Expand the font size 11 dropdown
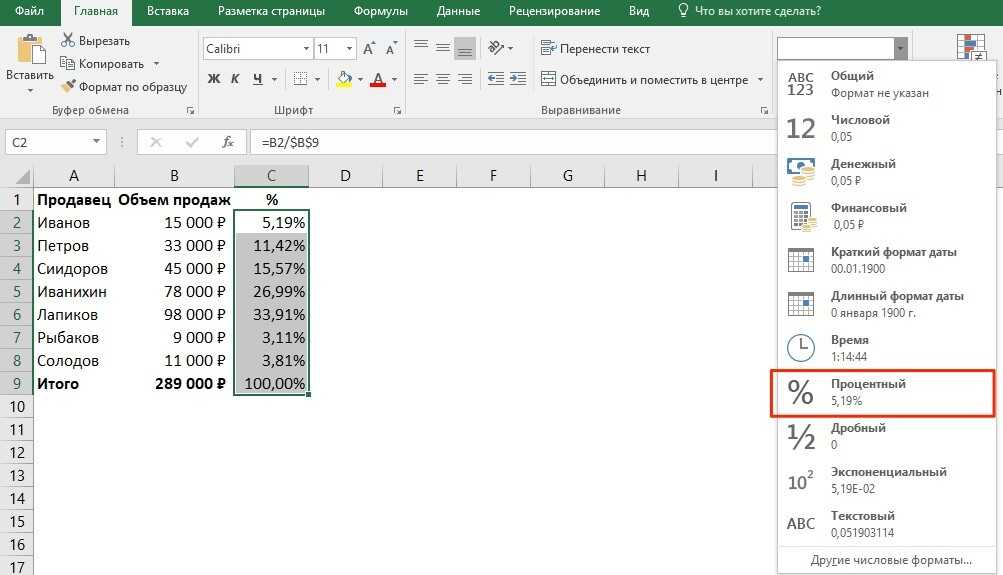This screenshot has height=575, width=1003. 349,49
